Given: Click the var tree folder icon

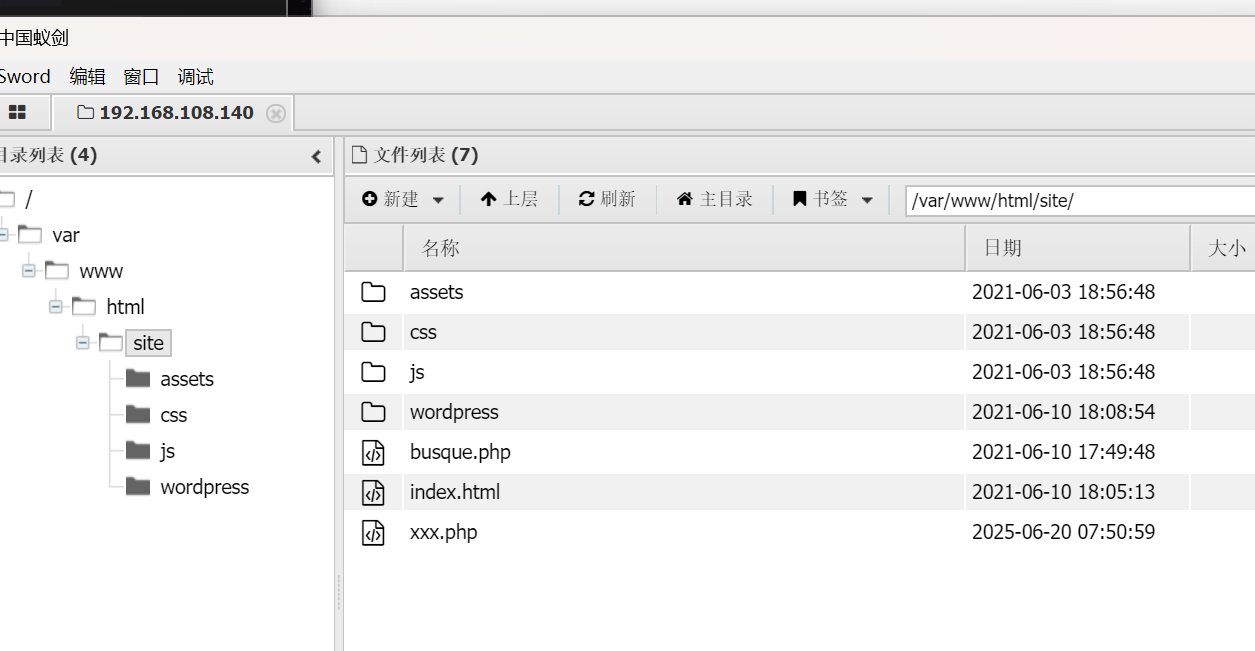Looking at the screenshot, I should point(30,234).
